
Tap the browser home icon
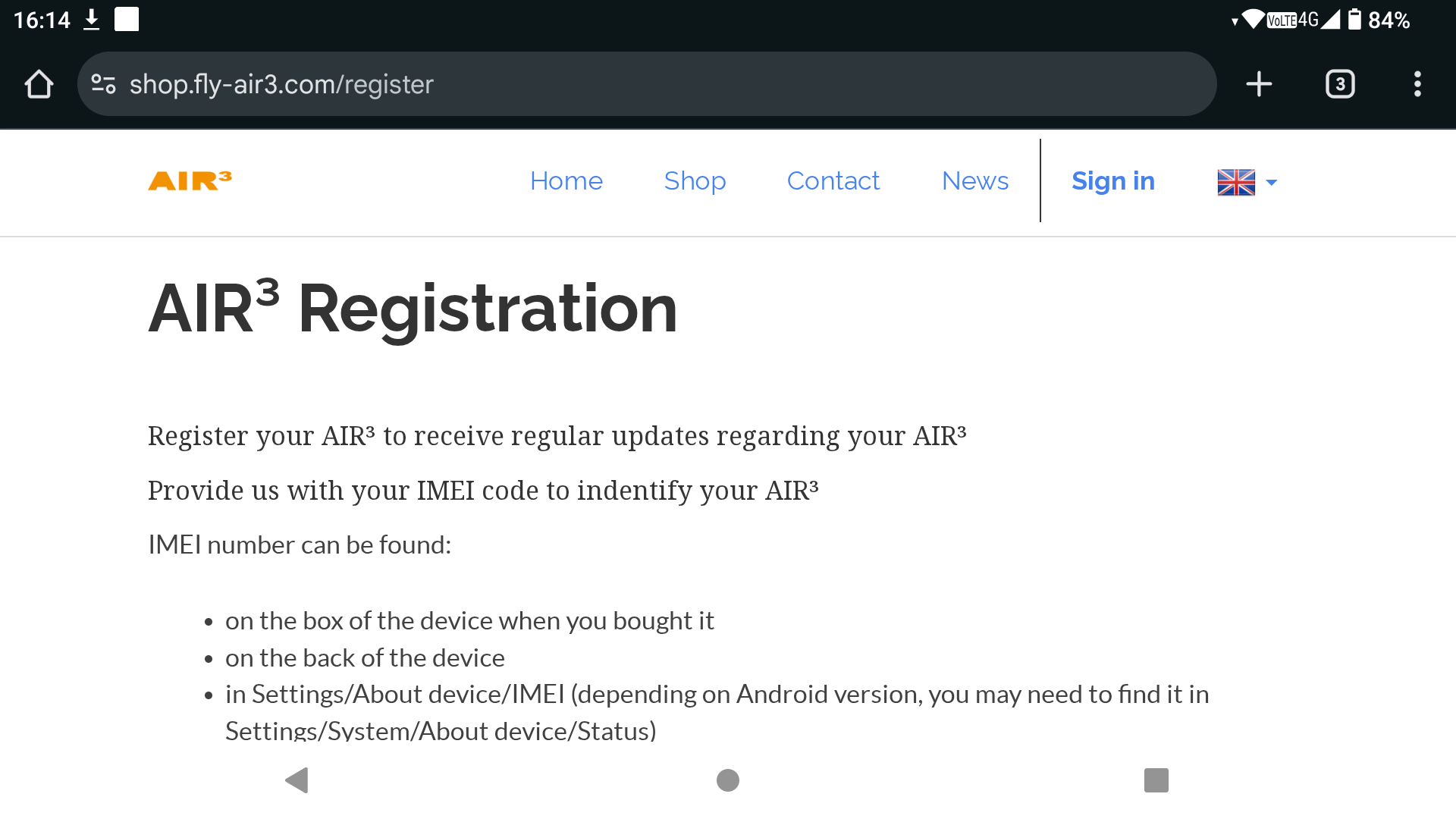[x=39, y=84]
